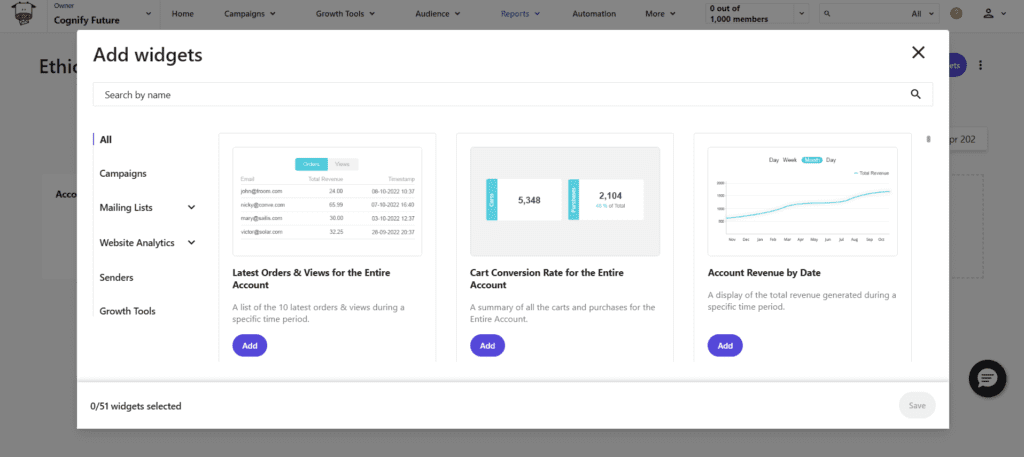Close the Add widgets dialog

point(918,53)
